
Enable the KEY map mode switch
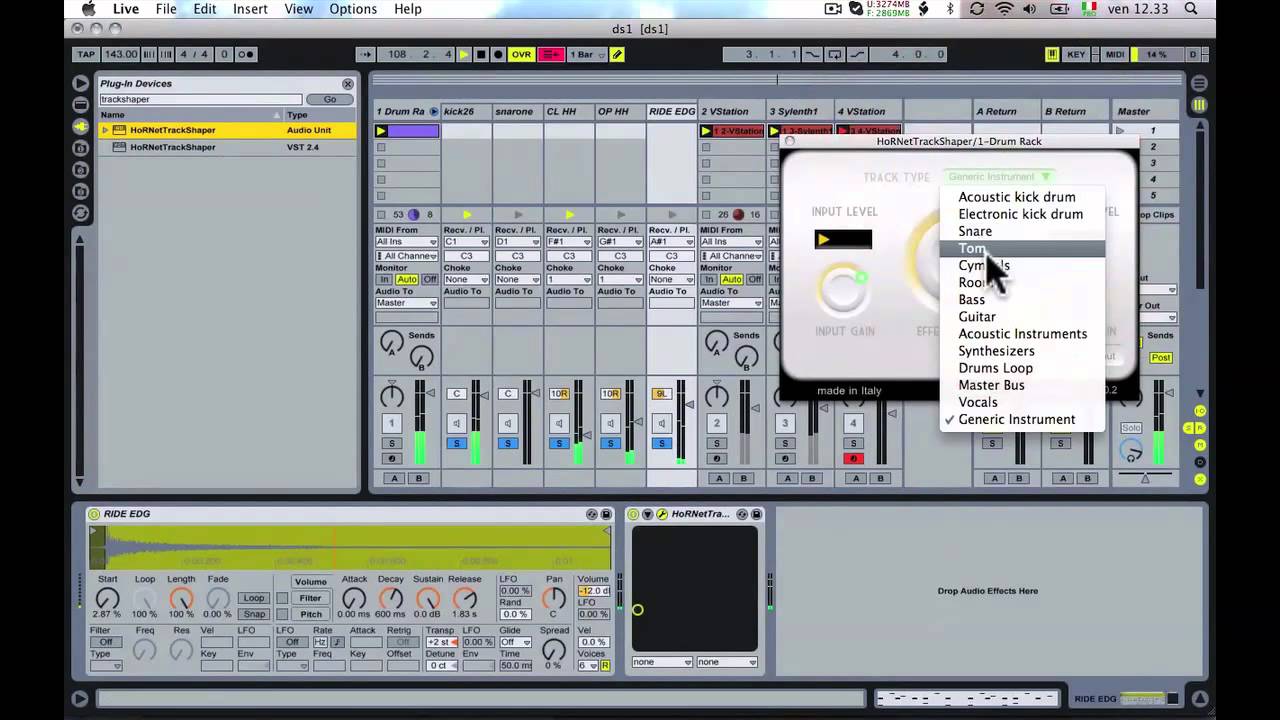[x=1076, y=54]
